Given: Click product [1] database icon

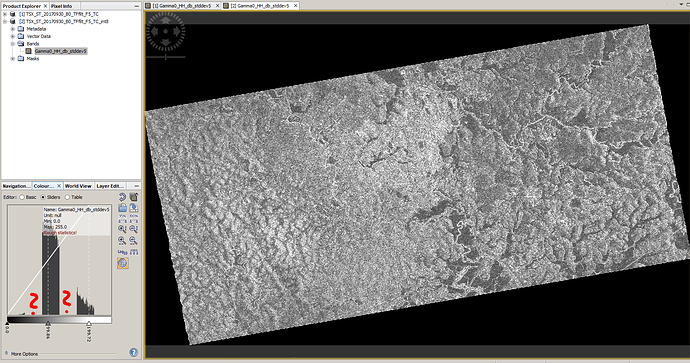Looking at the screenshot, I should click(13, 14).
